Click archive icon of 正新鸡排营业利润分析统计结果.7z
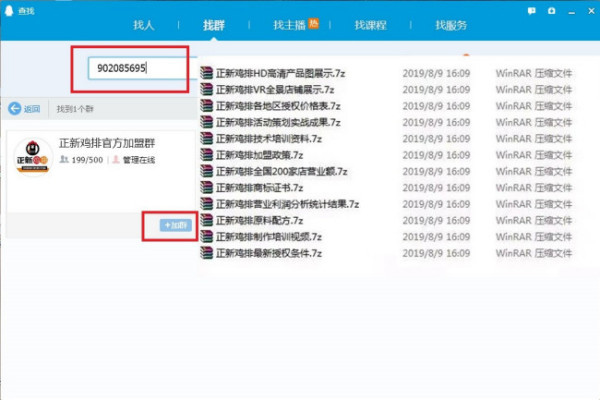Viewport: 600px width, 400px height. (207, 204)
